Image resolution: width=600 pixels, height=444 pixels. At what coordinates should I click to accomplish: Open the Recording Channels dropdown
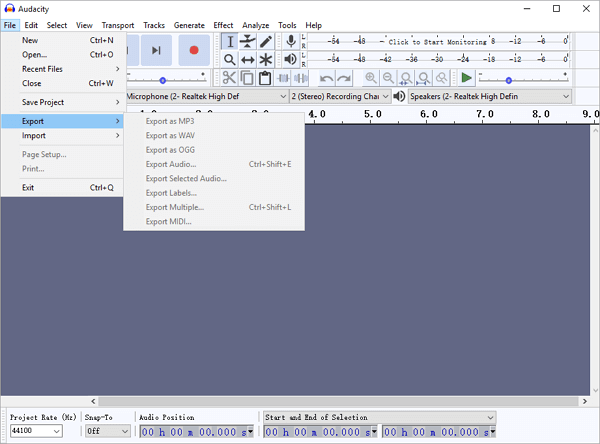338,96
